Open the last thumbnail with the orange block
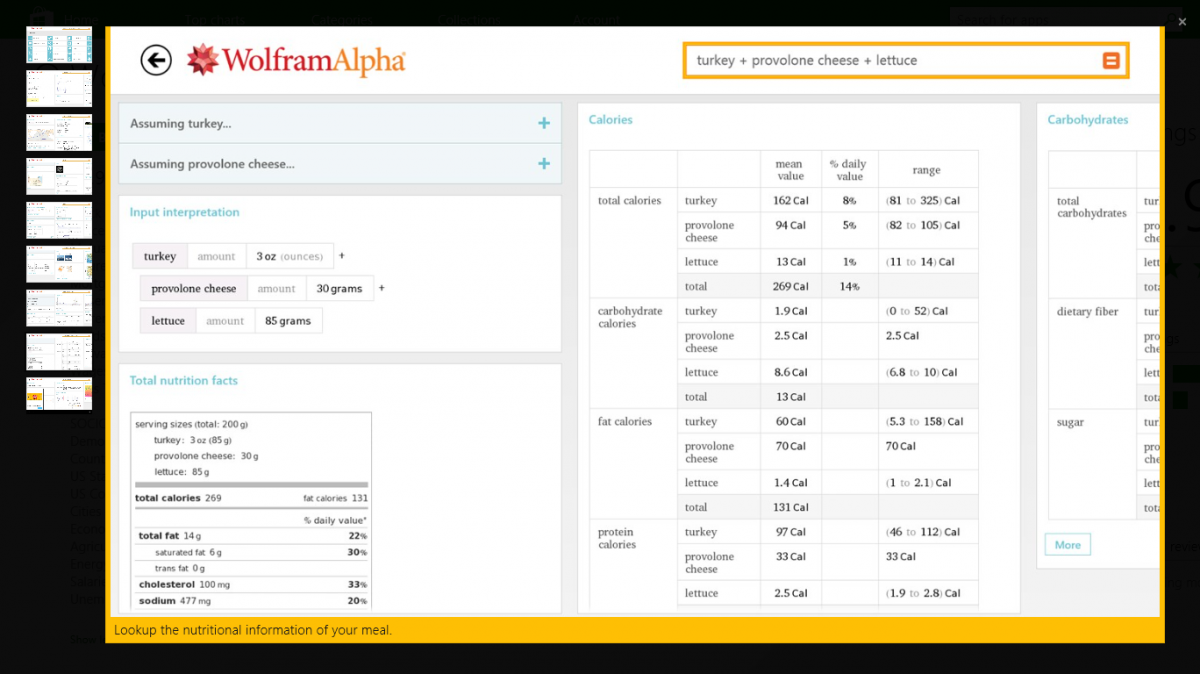This screenshot has height=674, width=1200. tap(59, 393)
